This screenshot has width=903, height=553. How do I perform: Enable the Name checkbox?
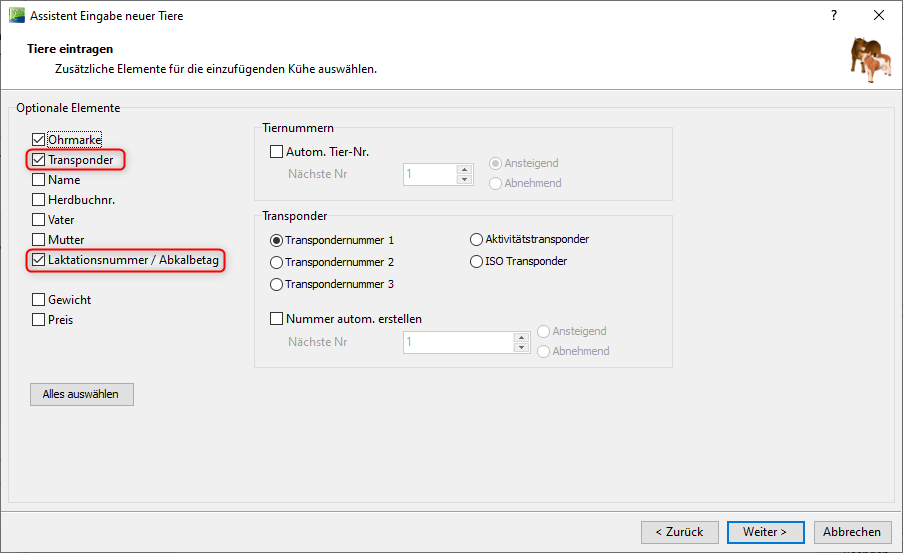39,180
